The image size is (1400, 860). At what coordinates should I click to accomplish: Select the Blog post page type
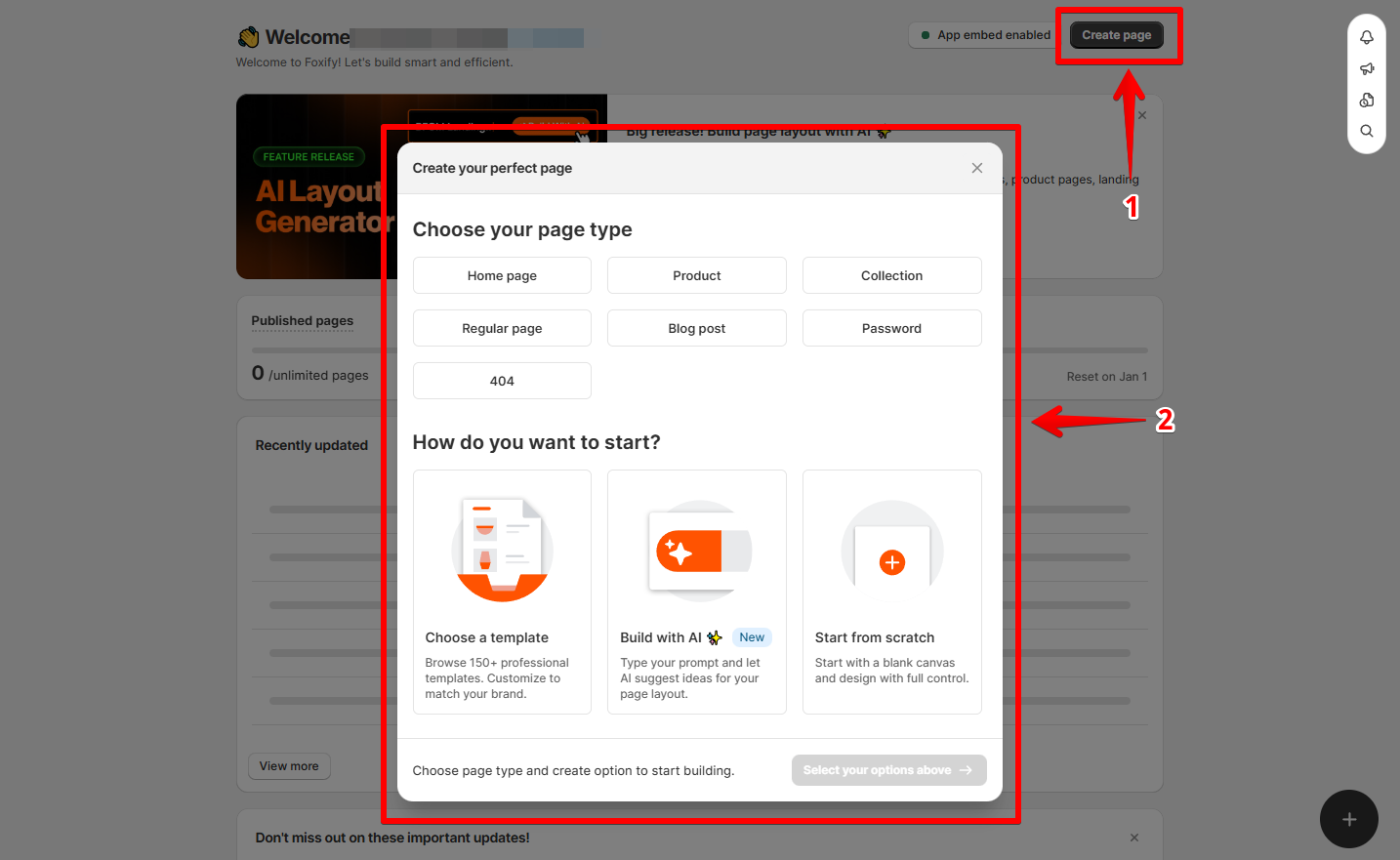pyautogui.click(x=697, y=328)
